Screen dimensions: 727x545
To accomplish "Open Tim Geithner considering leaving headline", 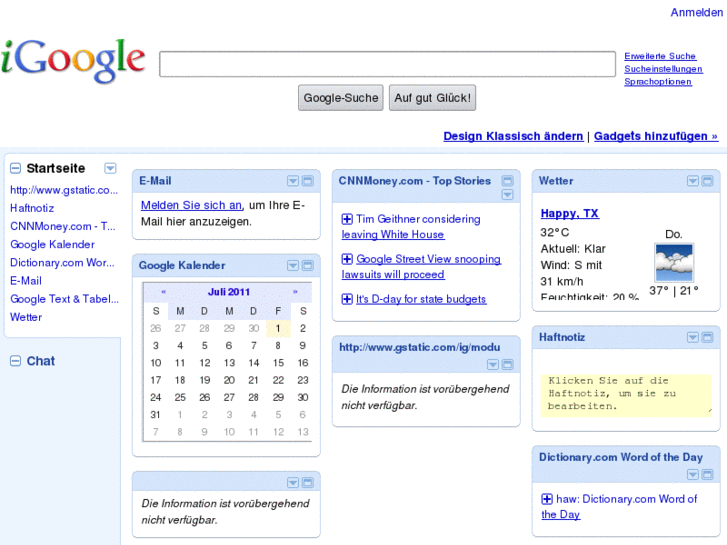I will tap(411, 227).
